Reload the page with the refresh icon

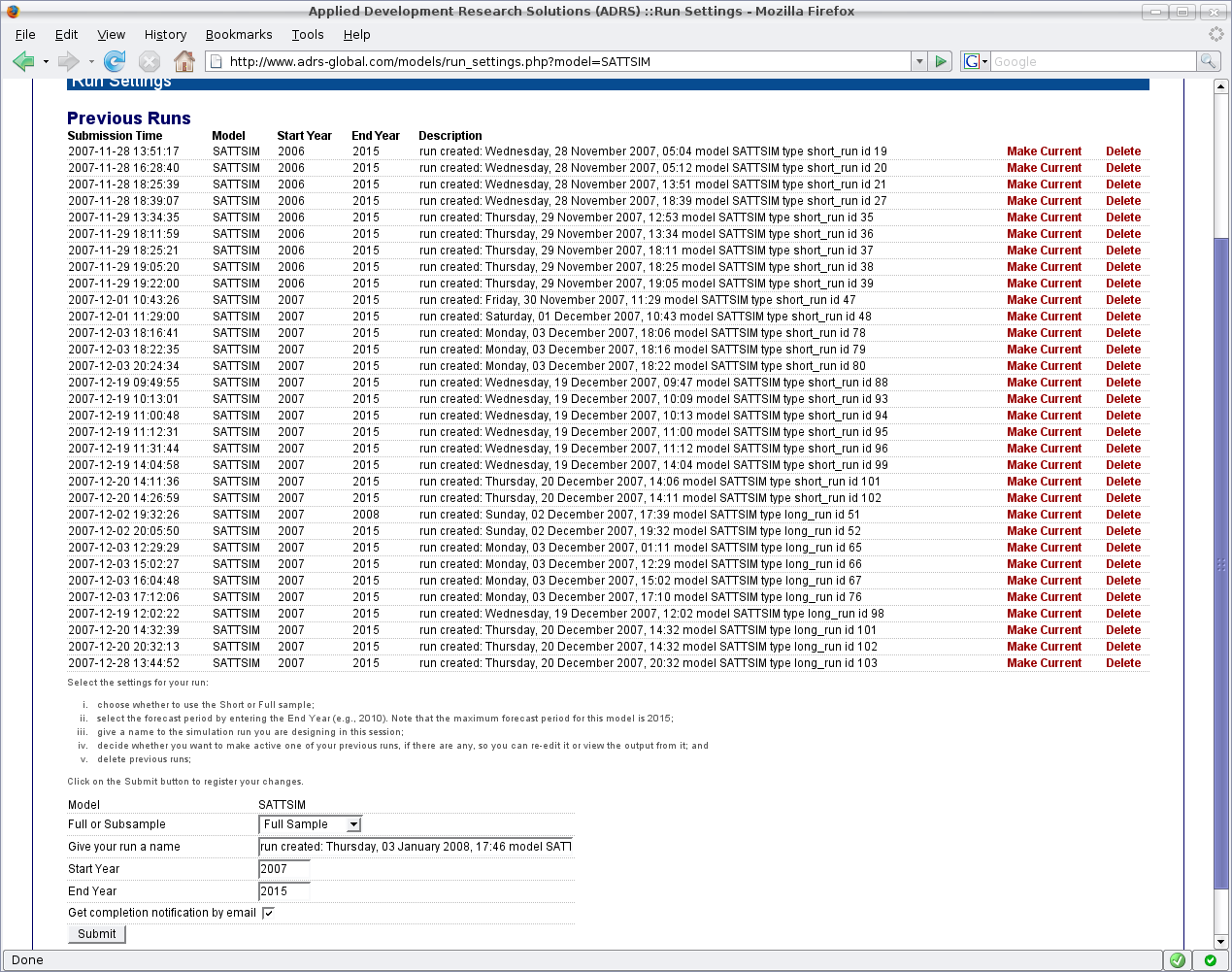pyautogui.click(x=115, y=61)
